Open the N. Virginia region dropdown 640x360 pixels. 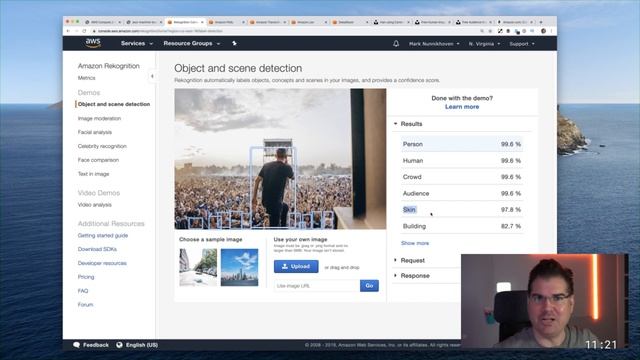[x=484, y=44]
